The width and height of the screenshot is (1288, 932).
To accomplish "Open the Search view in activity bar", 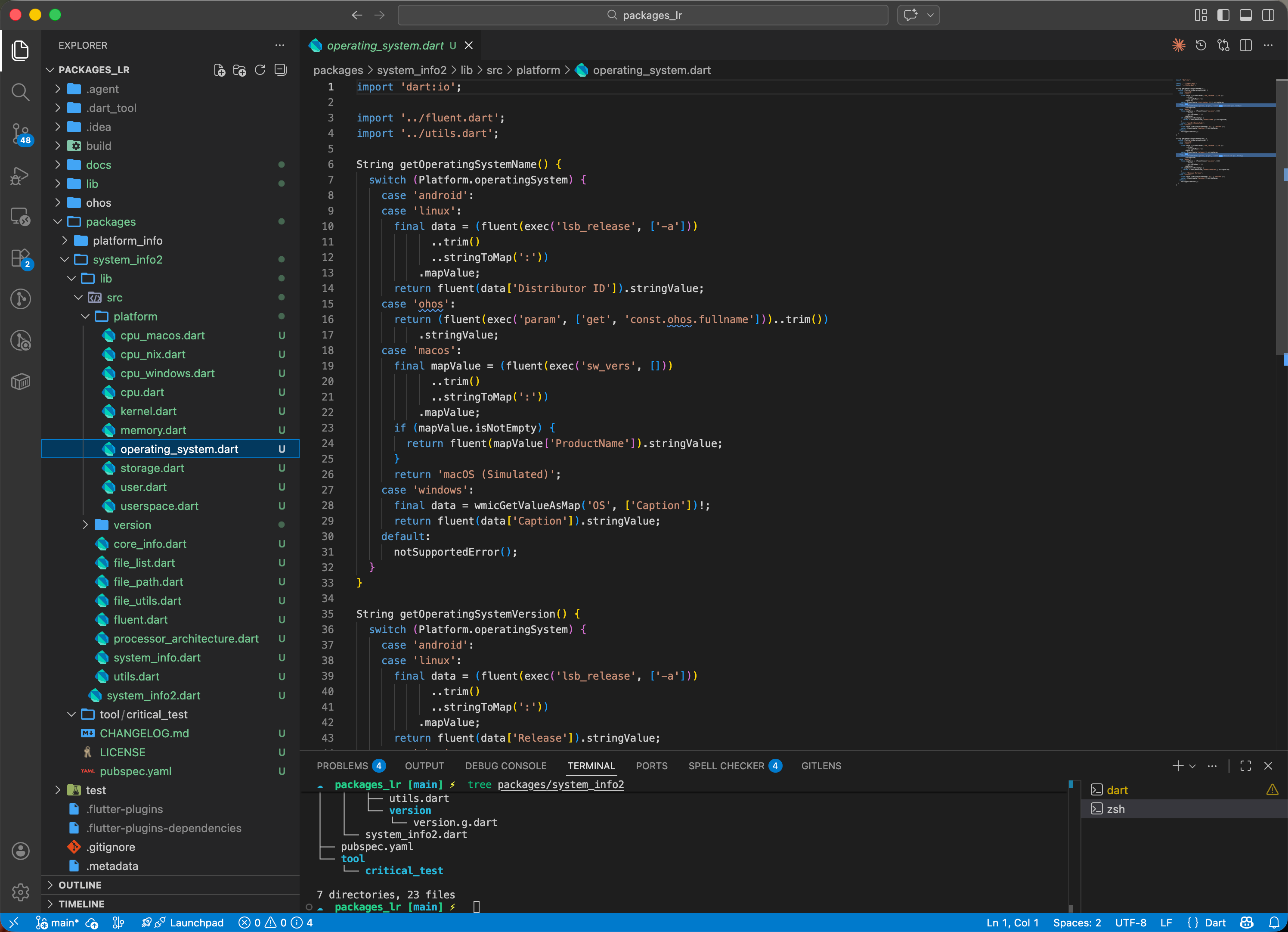I will pos(20,91).
